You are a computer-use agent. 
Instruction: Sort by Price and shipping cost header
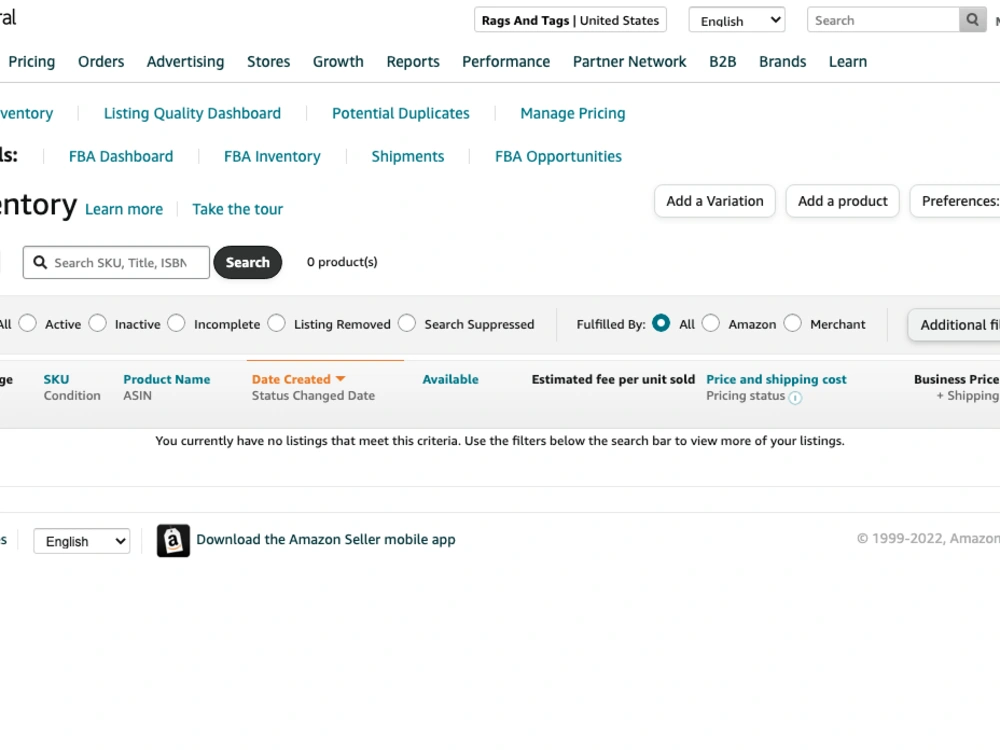pos(776,379)
